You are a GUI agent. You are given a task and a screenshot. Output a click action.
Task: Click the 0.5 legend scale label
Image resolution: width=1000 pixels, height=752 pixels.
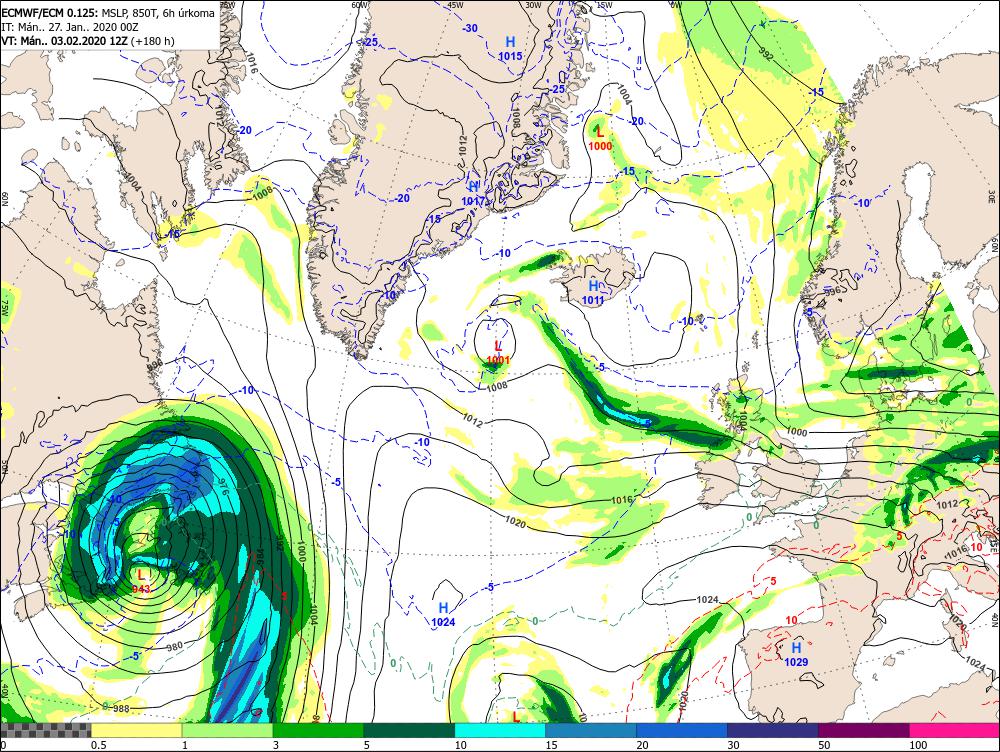[x=98, y=745]
